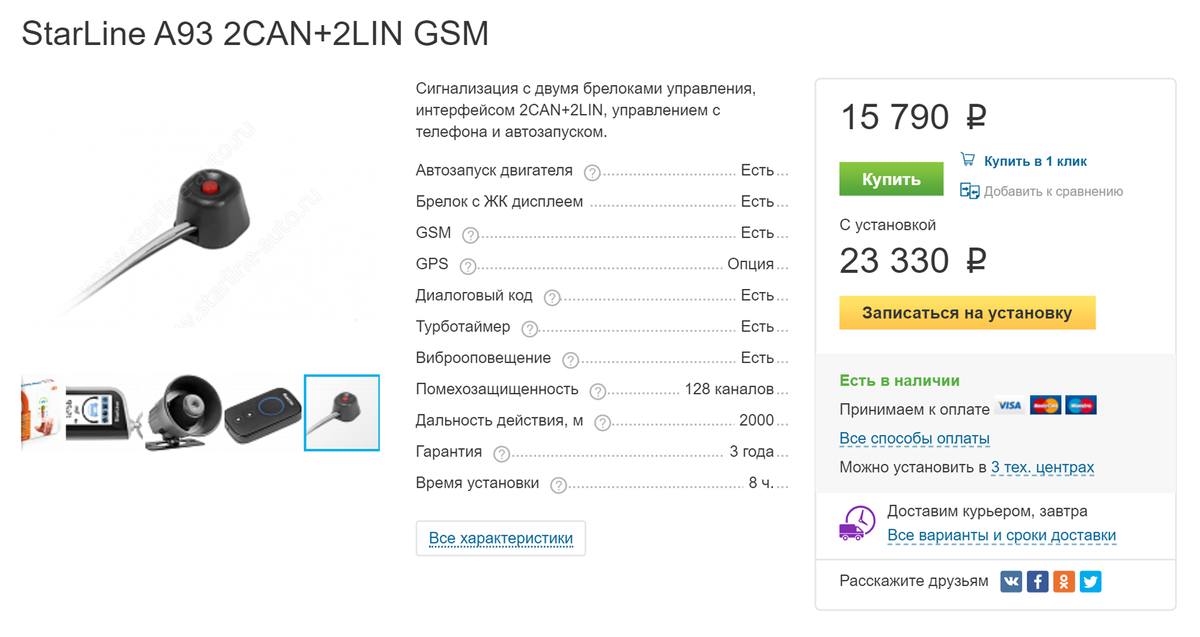The image size is (1200, 637).
Task: Add product via Добавить к сравнению
Action: point(1052,191)
